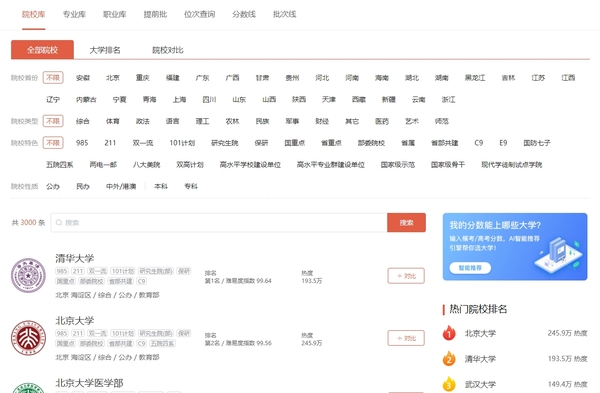Filter feature 211
The width and height of the screenshot is (600, 393).
pyautogui.click(x=110, y=143)
